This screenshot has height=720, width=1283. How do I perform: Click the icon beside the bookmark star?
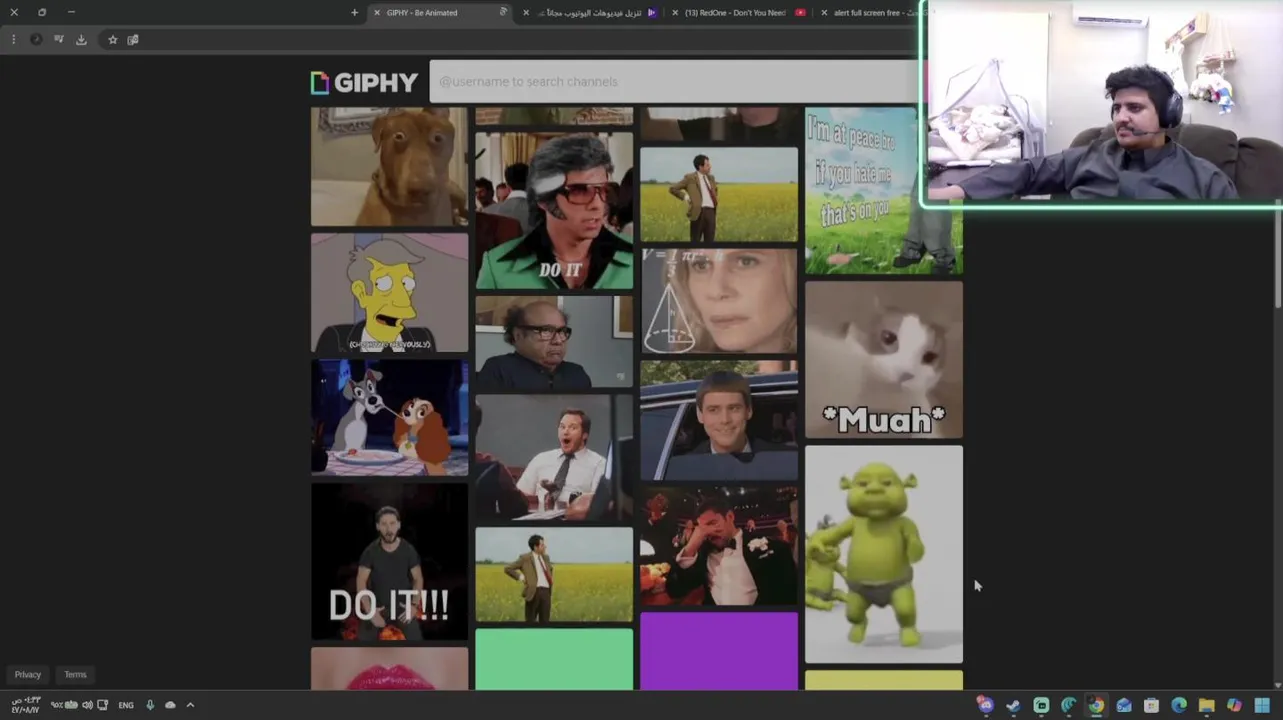point(133,39)
